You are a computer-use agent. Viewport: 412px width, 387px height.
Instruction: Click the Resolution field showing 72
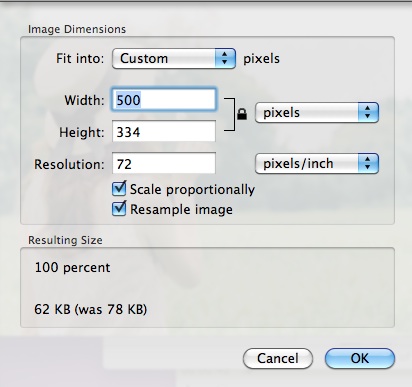pos(164,163)
